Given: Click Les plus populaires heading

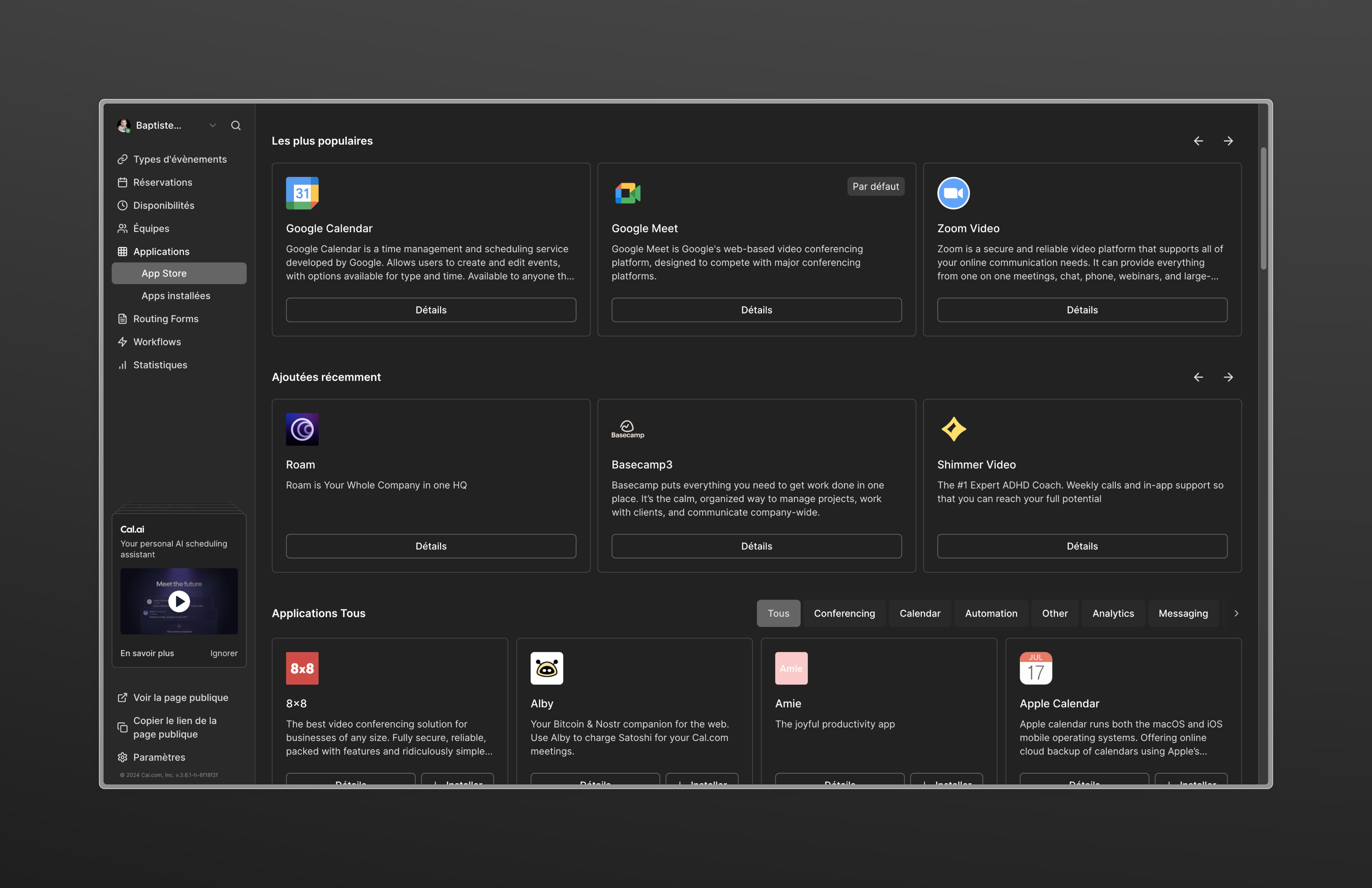Looking at the screenshot, I should point(322,141).
